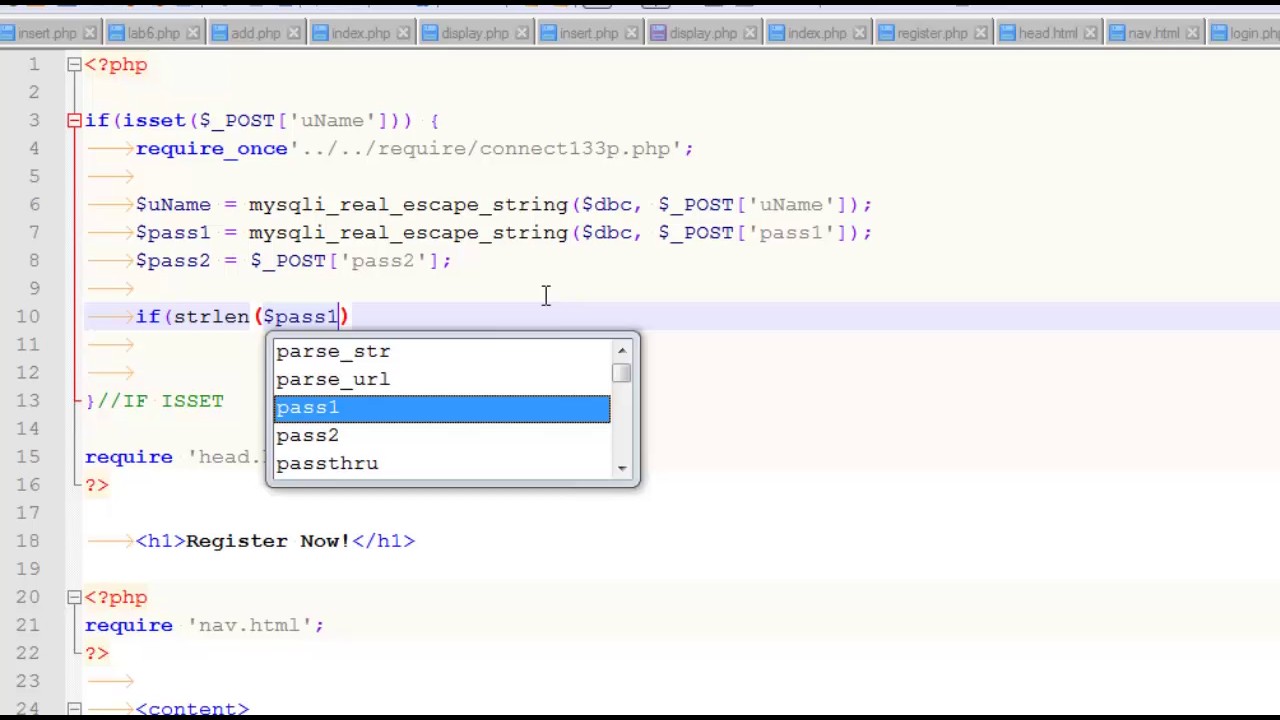The image size is (1280, 720).
Task: Click "isset" keyword on line 3
Action: tap(154, 121)
